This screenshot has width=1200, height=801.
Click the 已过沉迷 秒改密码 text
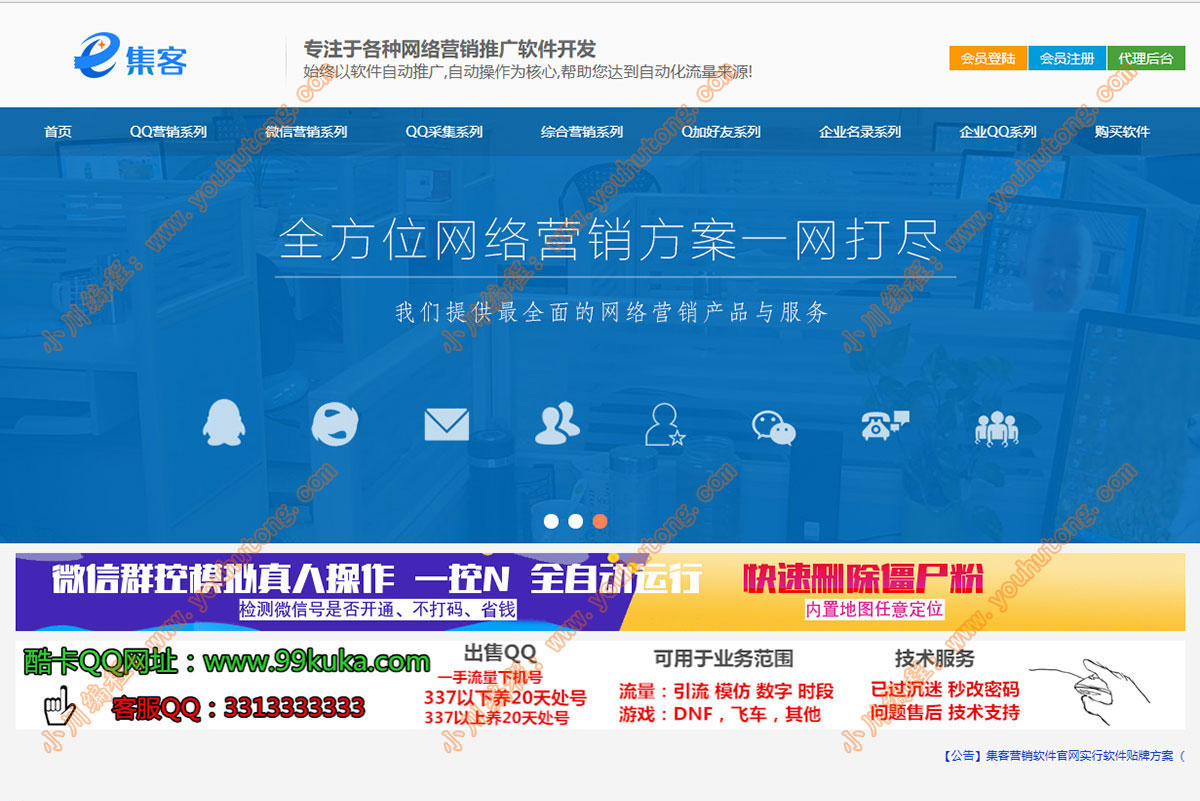pyautogui.click(x=945, y=689)
